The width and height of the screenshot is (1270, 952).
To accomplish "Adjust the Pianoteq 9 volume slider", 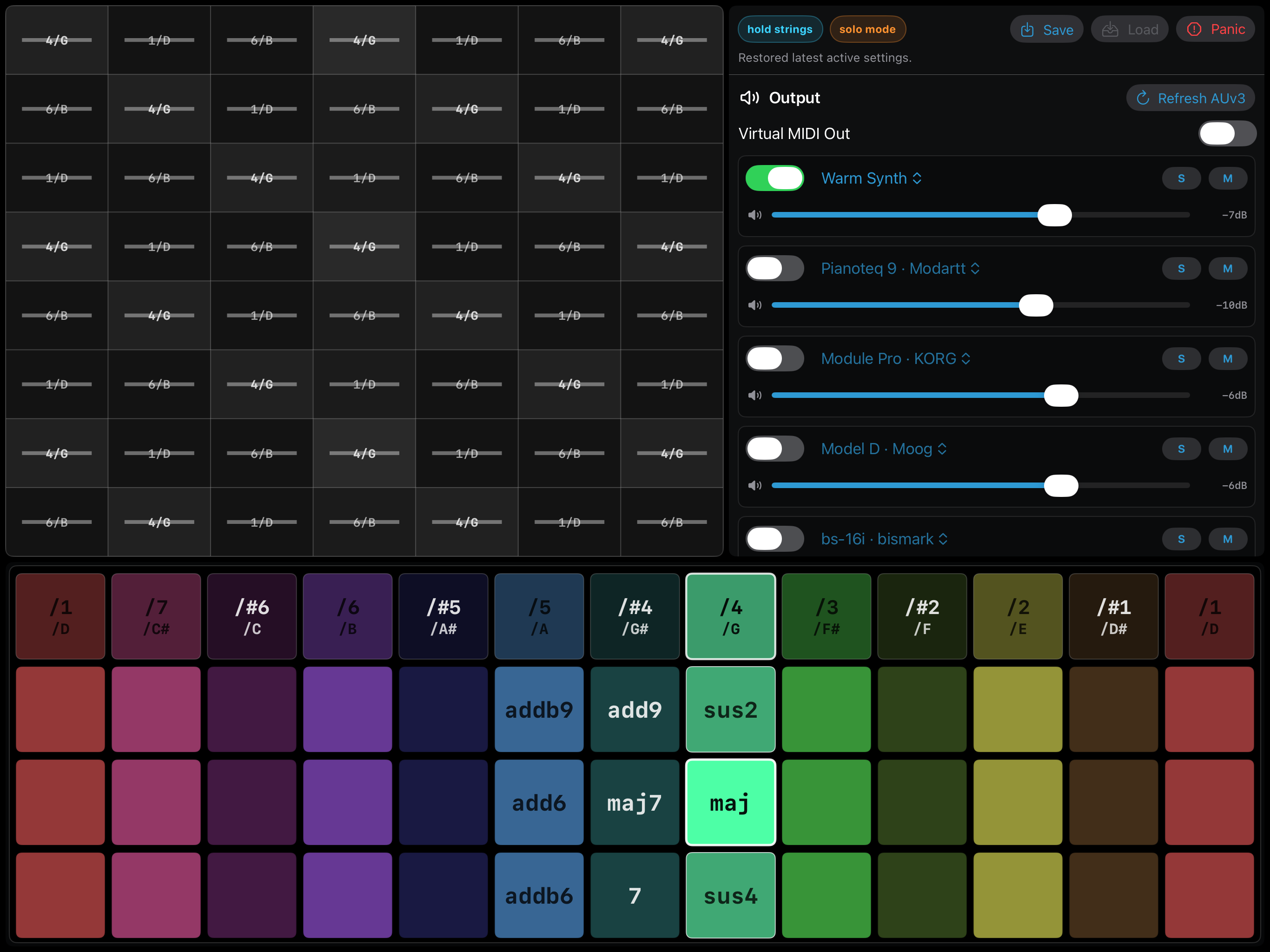I will point(980,305).
